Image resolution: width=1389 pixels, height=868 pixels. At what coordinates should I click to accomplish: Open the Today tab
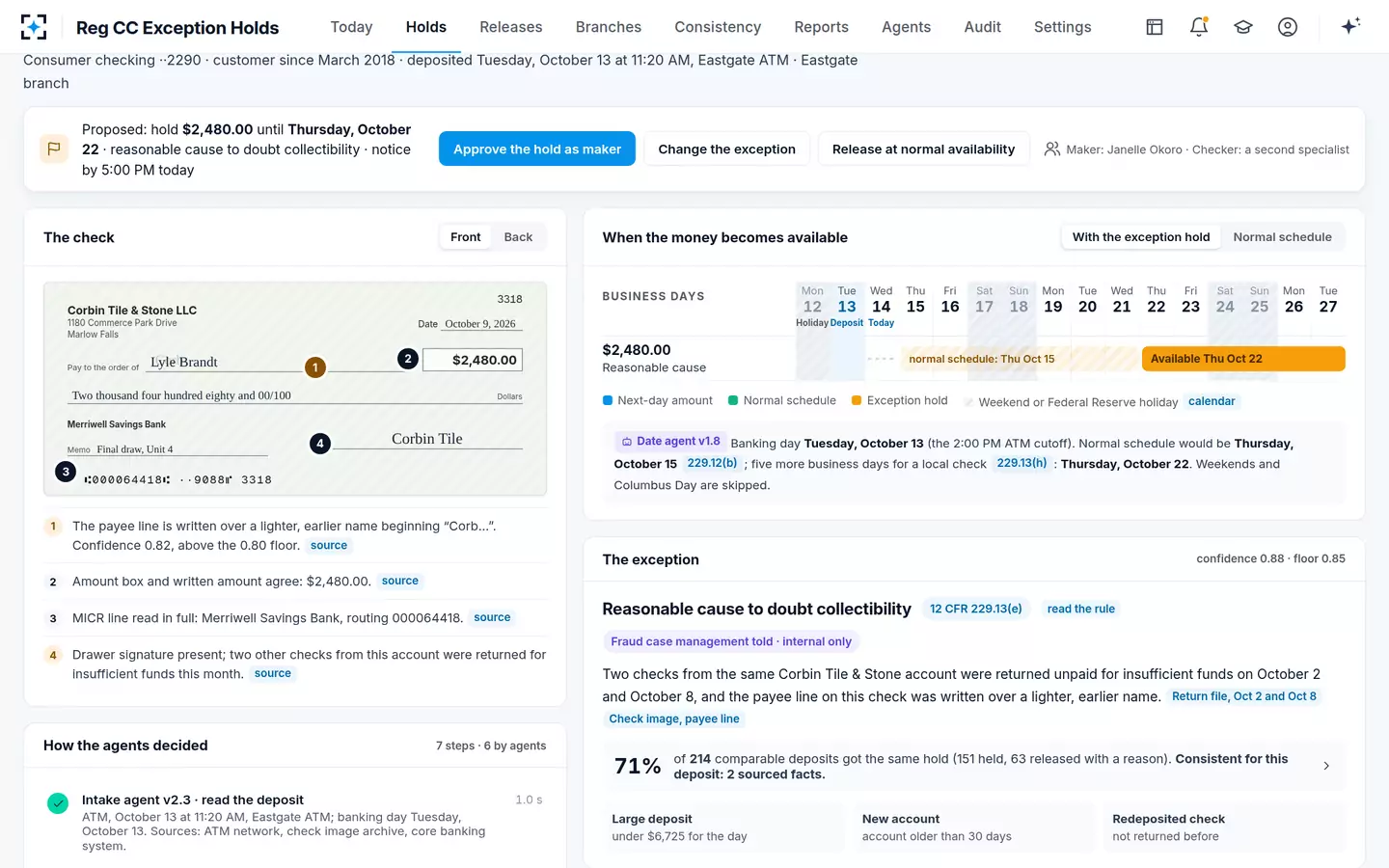tap(351, 27)
